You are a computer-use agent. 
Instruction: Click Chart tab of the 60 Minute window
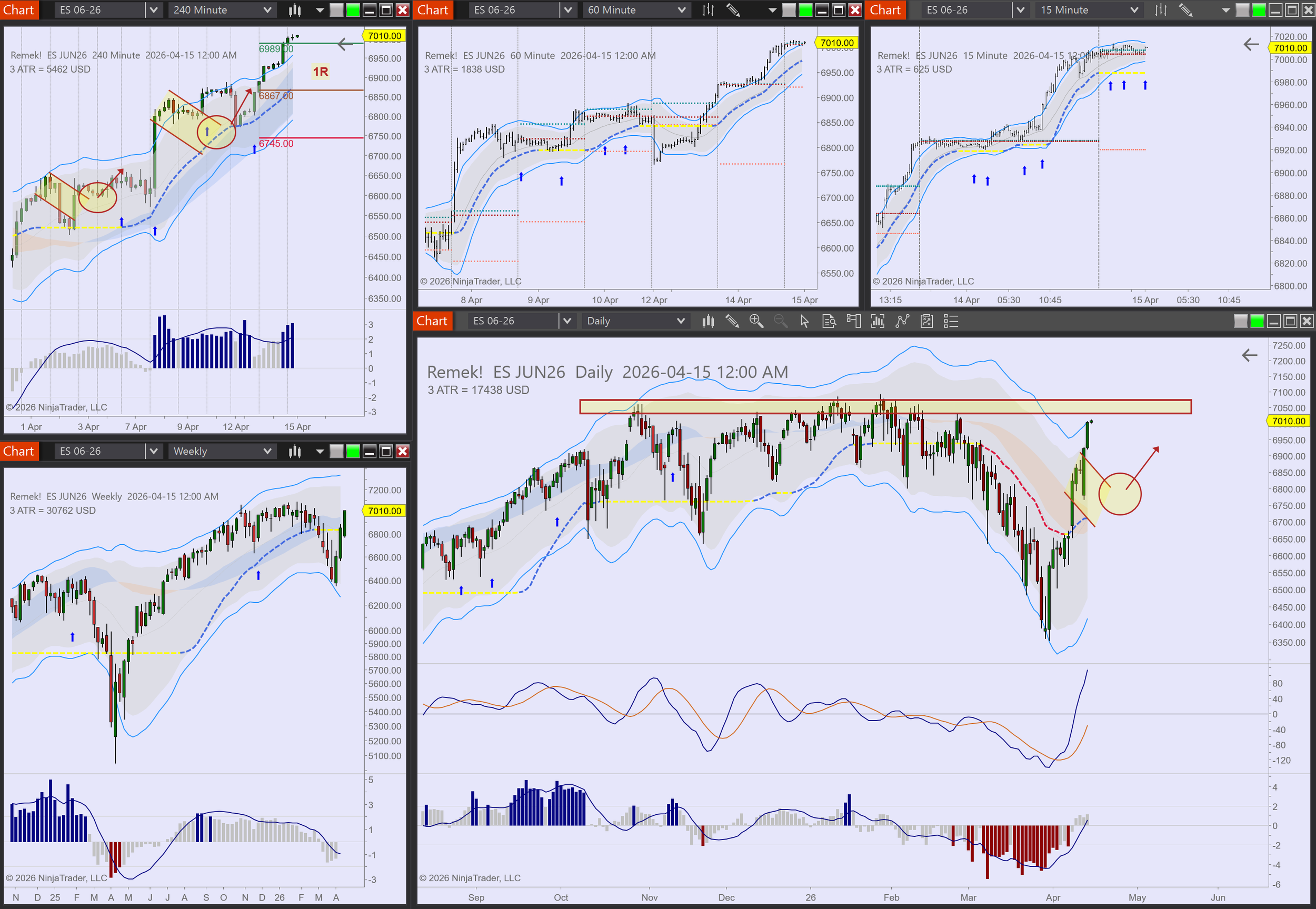[433, 9]
